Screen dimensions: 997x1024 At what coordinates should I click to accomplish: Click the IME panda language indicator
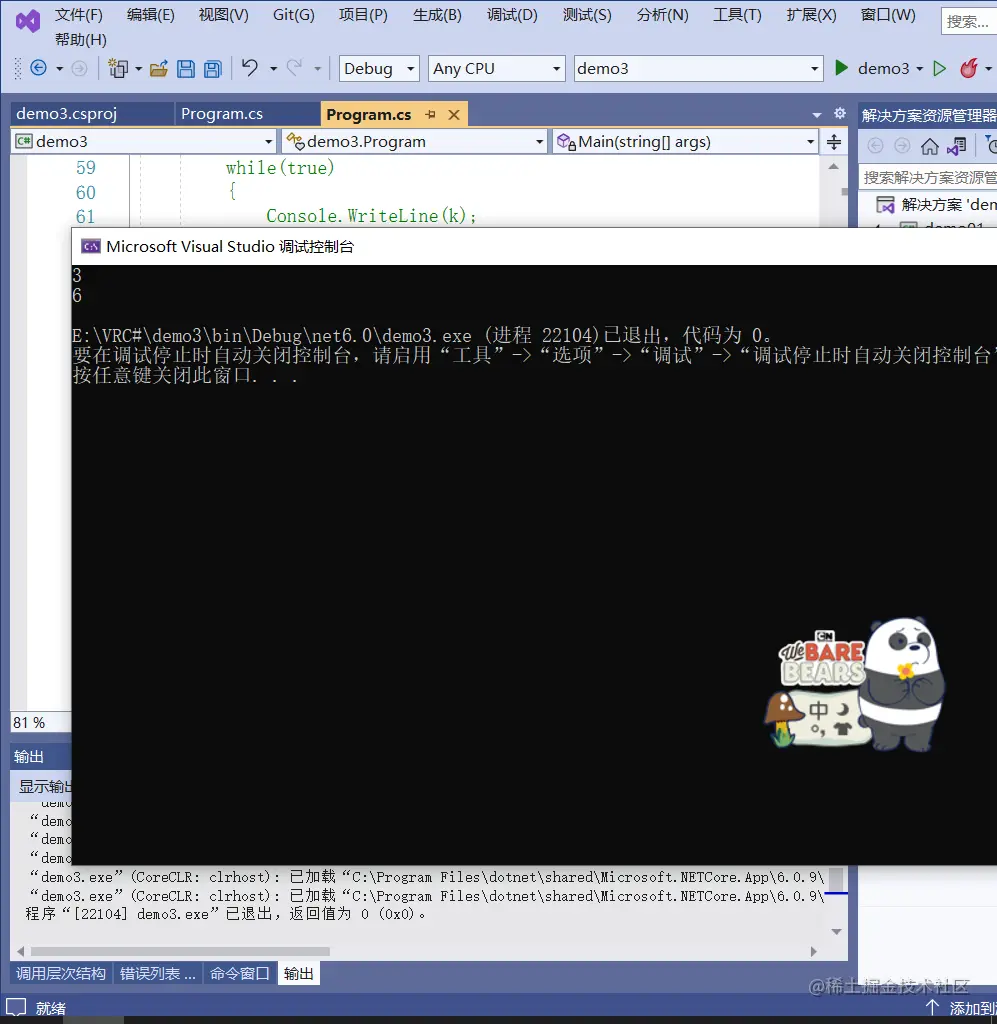[855, 684]
